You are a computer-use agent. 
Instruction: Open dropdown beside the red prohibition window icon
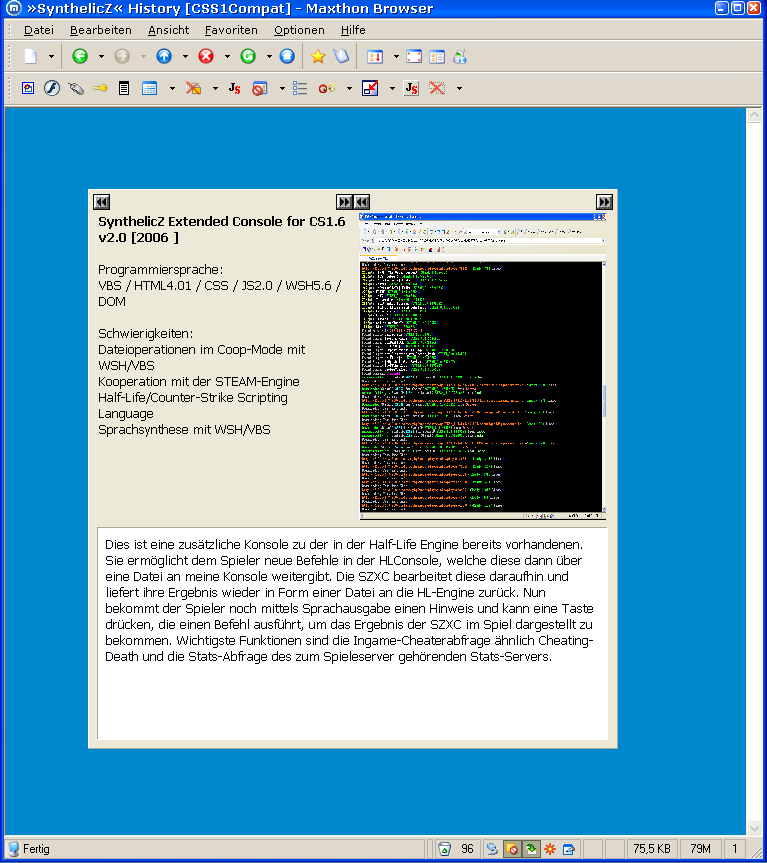coord(282,88)
